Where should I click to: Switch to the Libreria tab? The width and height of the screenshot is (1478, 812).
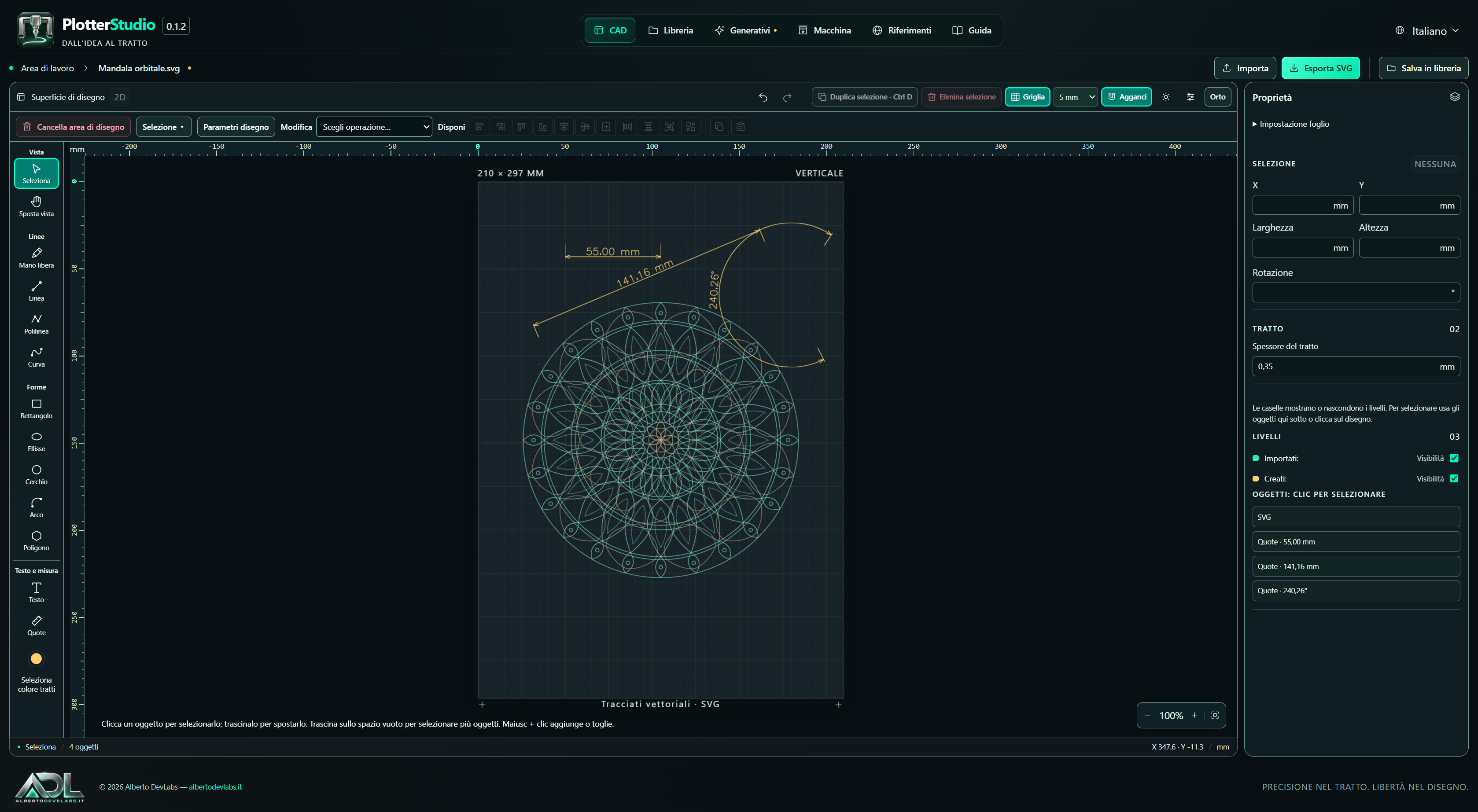pyautogui.click(x=670, y=30)
